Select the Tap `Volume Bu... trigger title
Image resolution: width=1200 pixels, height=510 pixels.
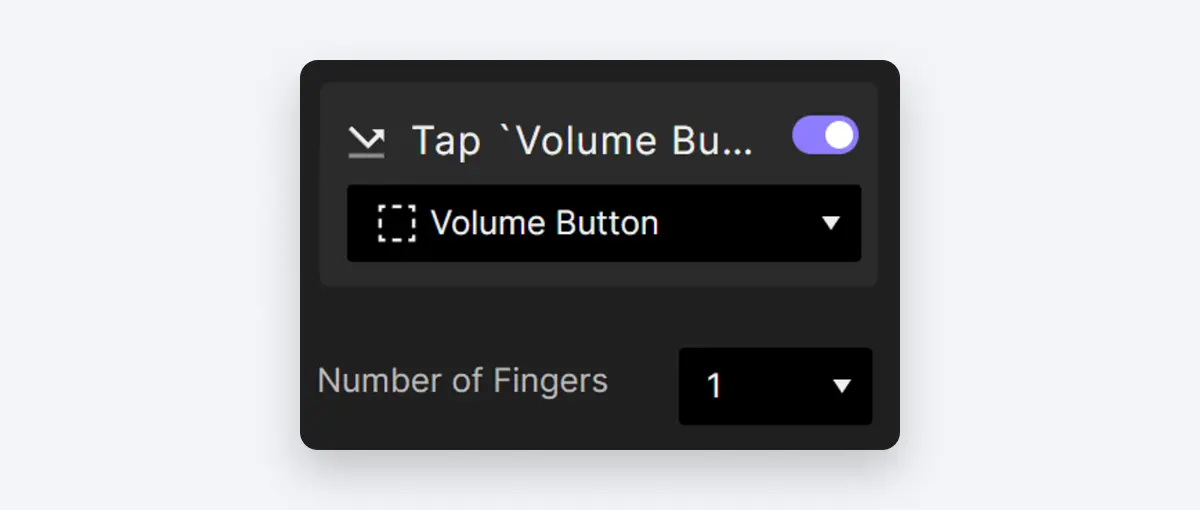coord(582,141)
